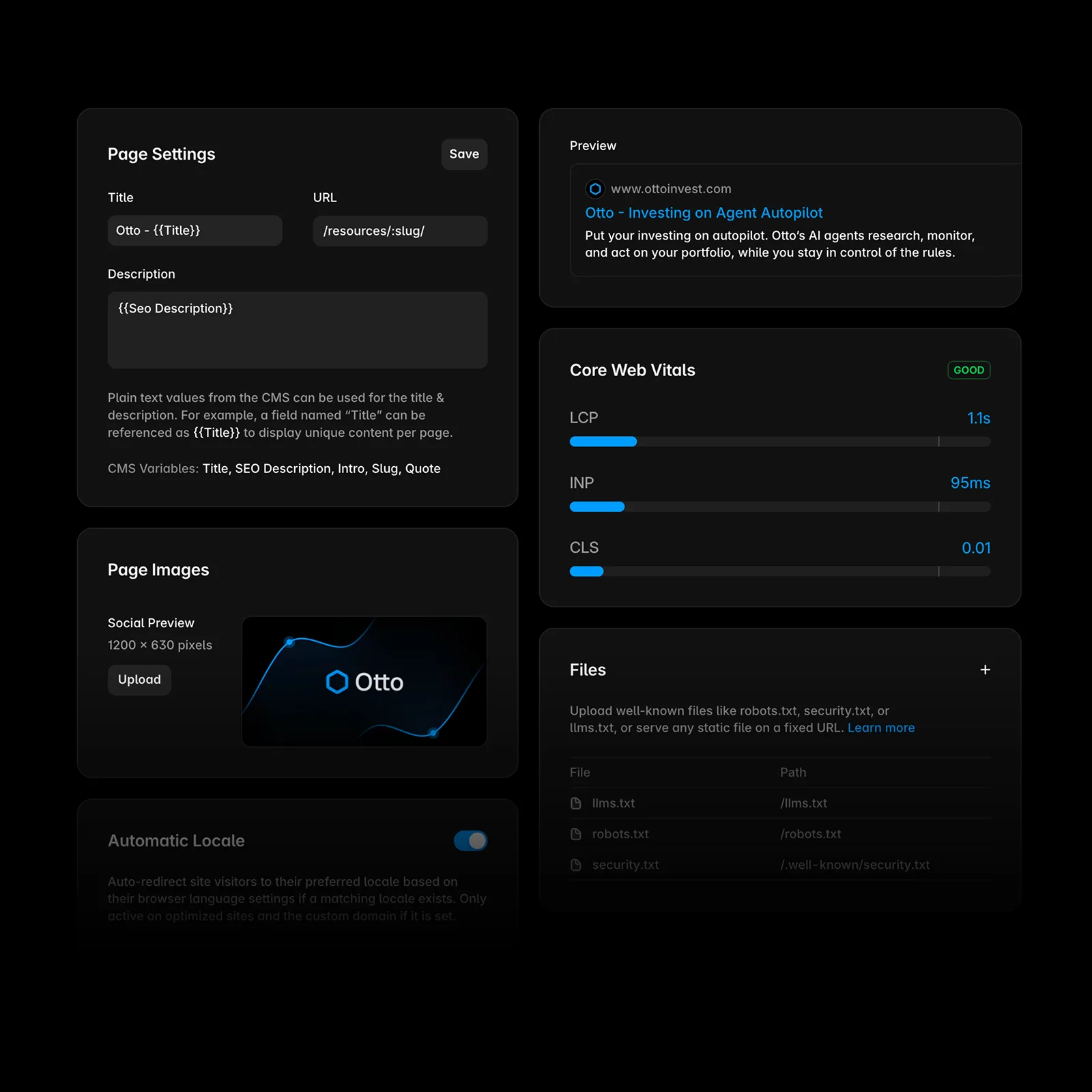Click the 1.1s LCP value
The width and height of the screenshot is (1092, 1092).
[x=979, y=418]
